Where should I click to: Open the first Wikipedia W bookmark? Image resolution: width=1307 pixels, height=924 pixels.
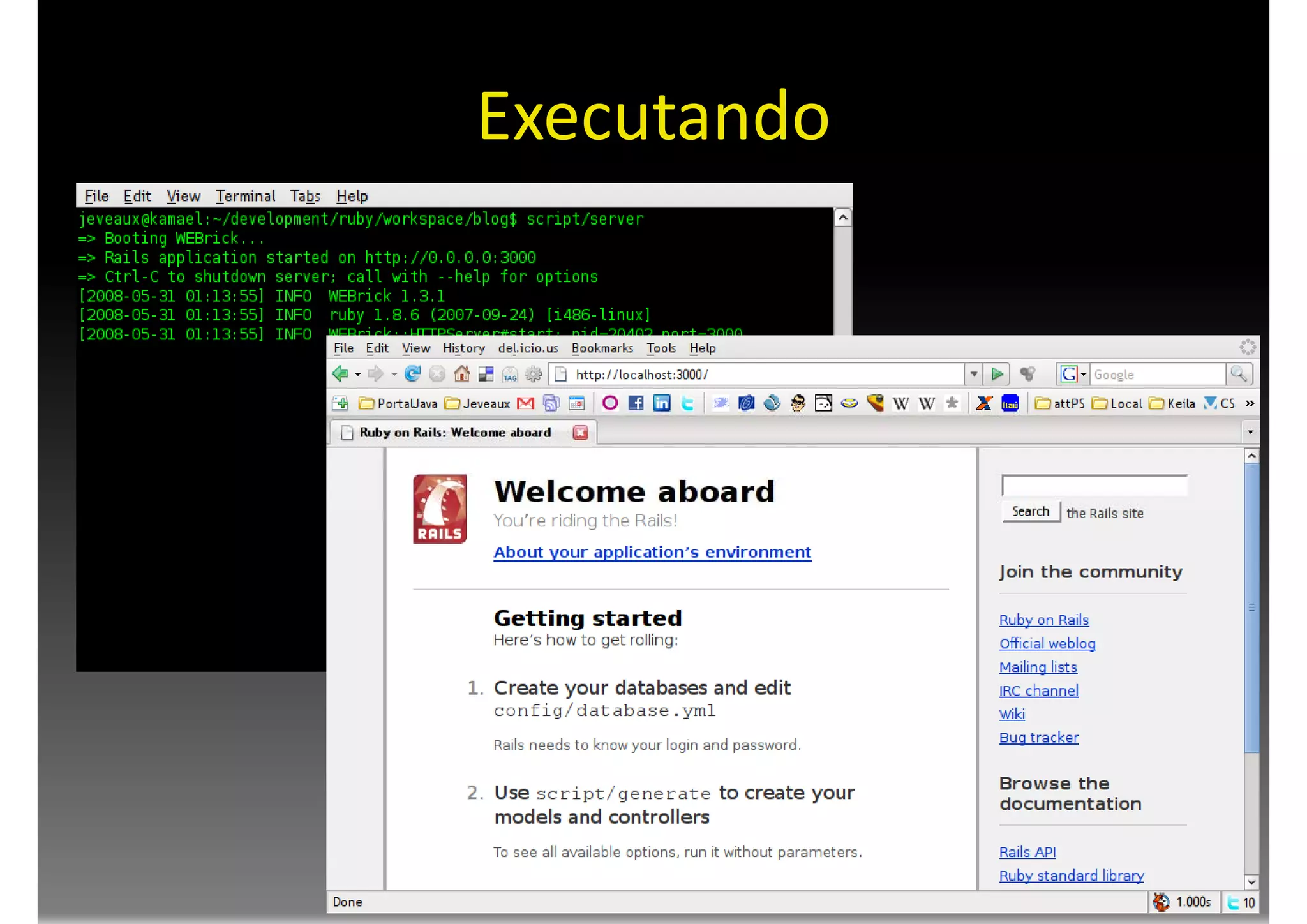(900, 403)
